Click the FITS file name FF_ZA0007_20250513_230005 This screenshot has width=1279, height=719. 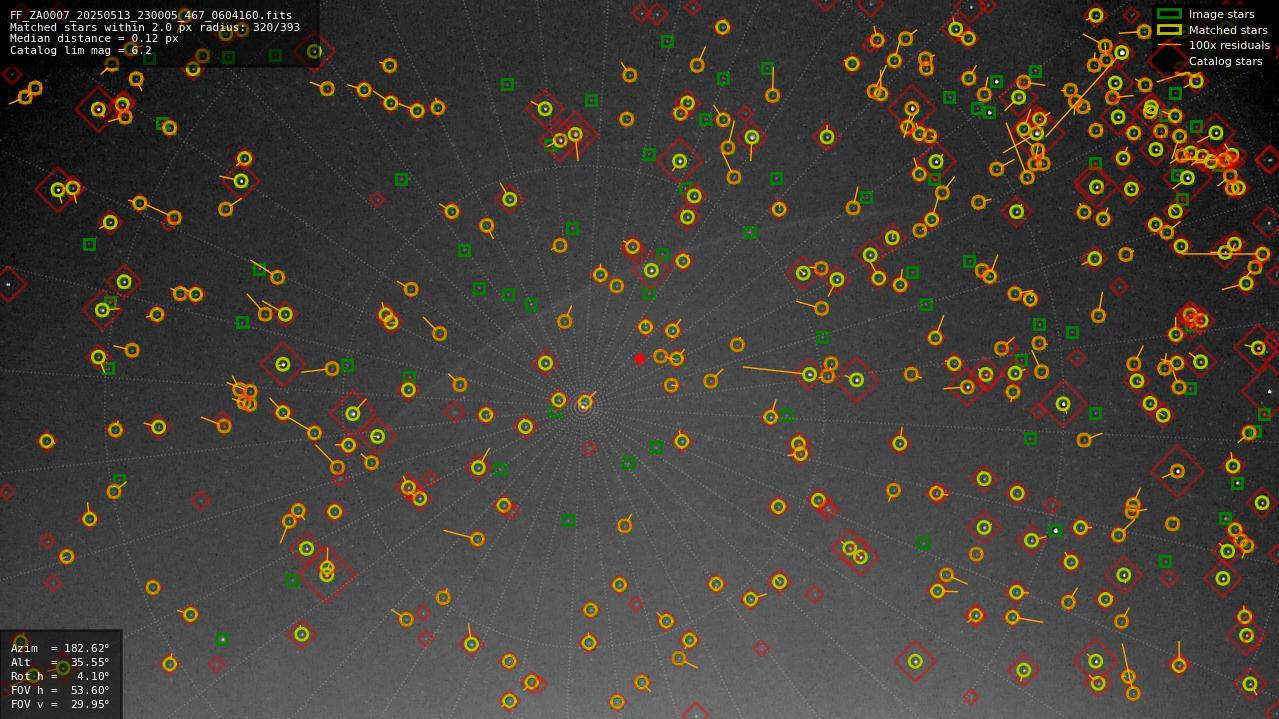pyautogui.click(x=151, y=16)
